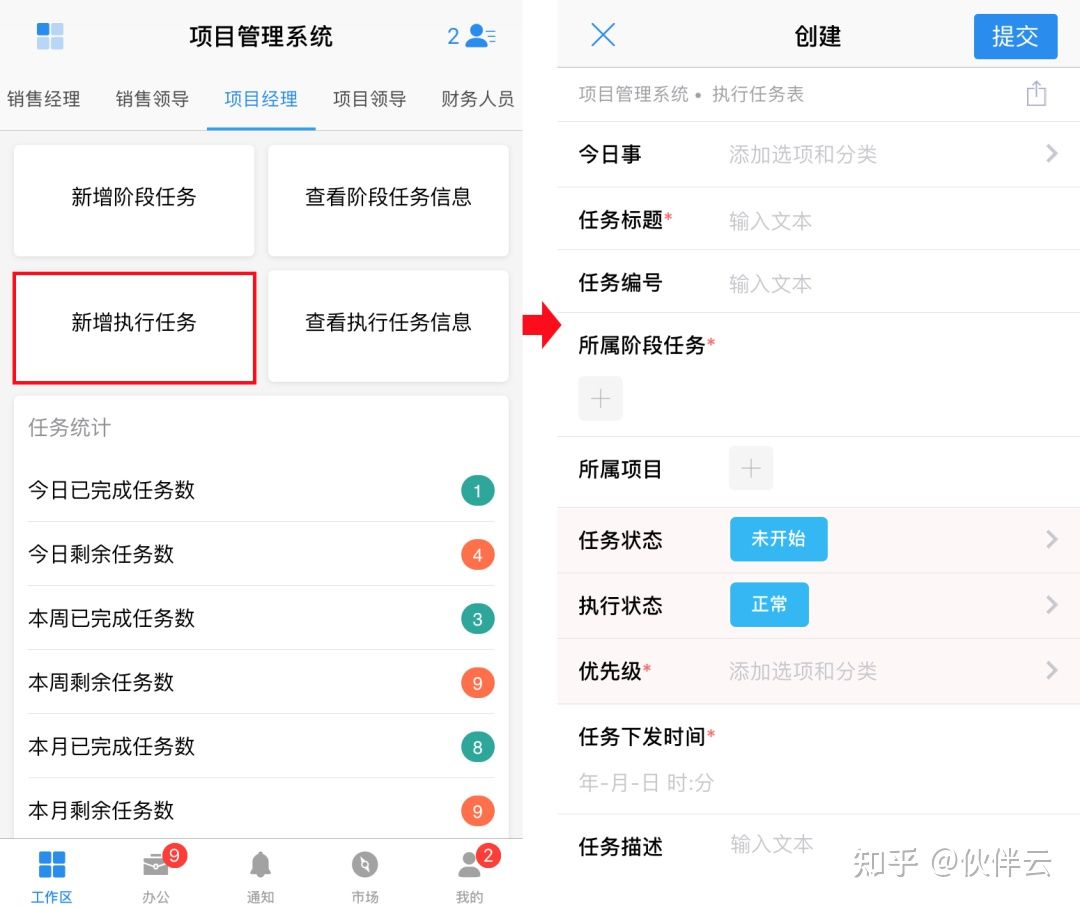Expand the 任务状态 chevron
This screenshot has height=907, width=1080.
tap(1051, 539)
